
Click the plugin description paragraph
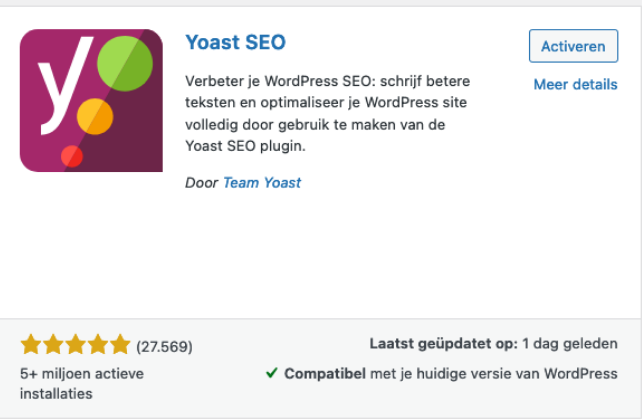tap(328, 113)
